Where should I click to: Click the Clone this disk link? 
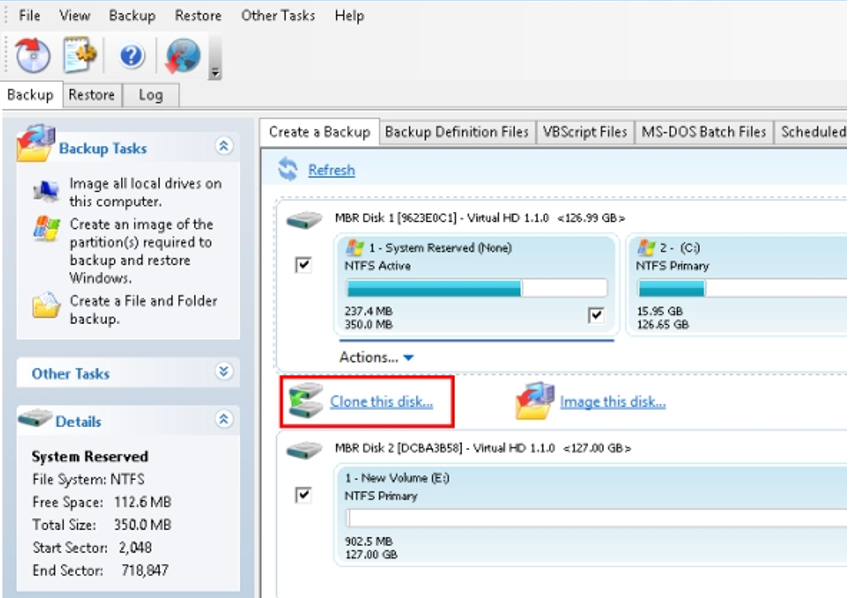point(381,402)
